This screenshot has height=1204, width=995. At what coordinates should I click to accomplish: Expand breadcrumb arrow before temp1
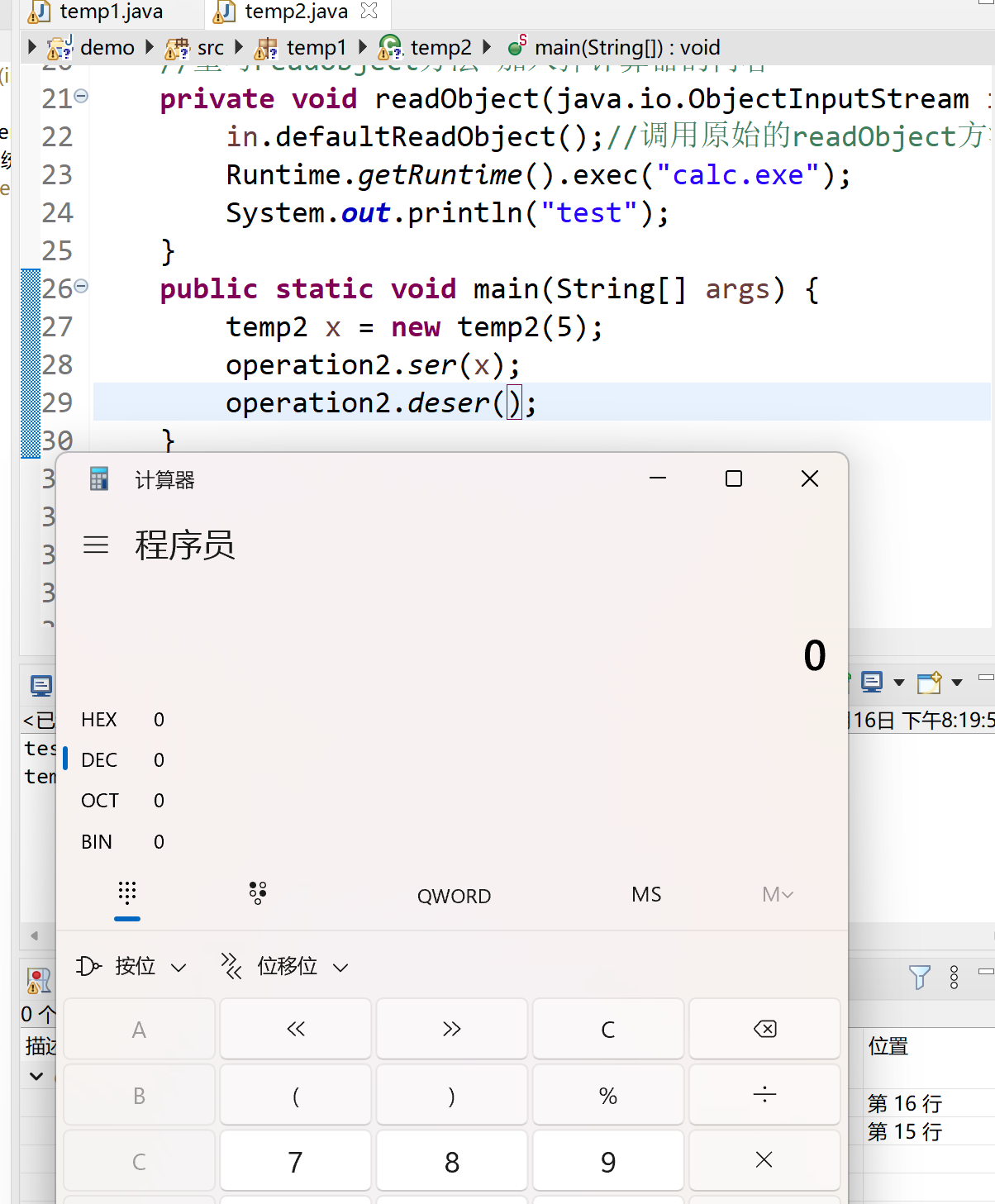point(239,46)
